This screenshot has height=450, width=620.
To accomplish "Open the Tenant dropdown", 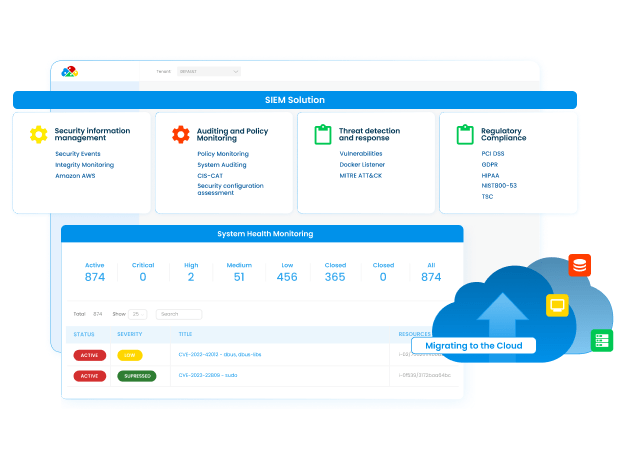I will point(210,71).
